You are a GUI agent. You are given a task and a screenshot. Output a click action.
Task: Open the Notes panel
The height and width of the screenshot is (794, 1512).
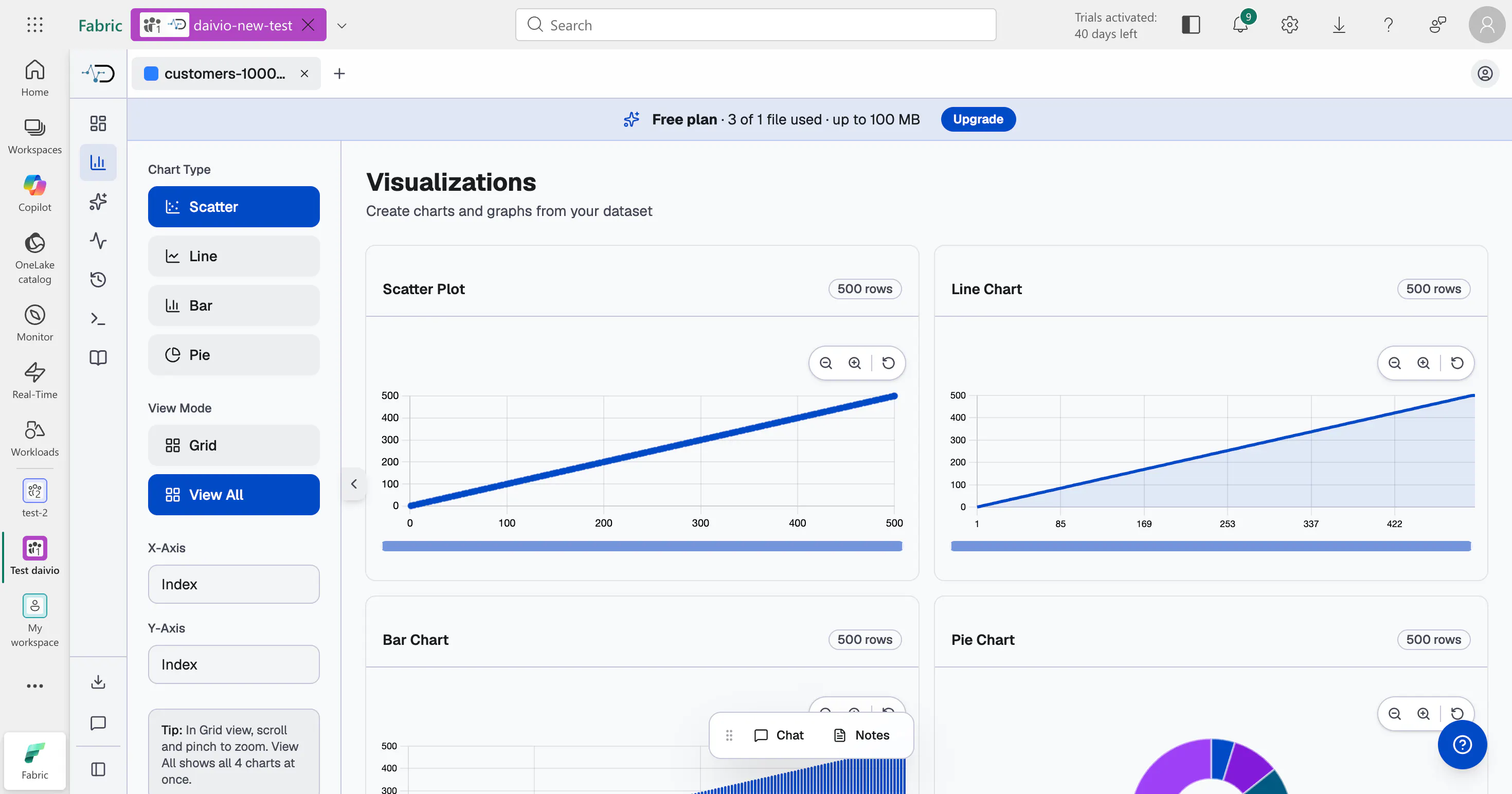861,735
